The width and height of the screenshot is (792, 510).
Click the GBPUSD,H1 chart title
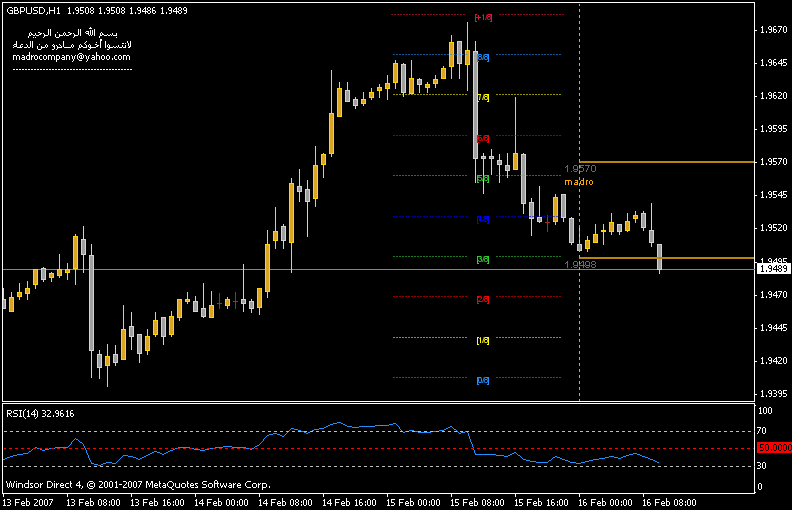[x=33, y=11]
